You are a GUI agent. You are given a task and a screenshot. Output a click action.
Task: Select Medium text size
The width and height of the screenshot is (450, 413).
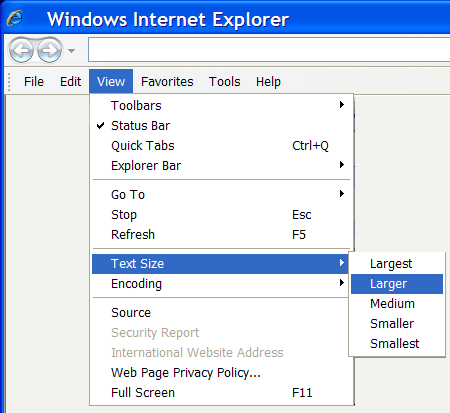(x=397, y=304)
